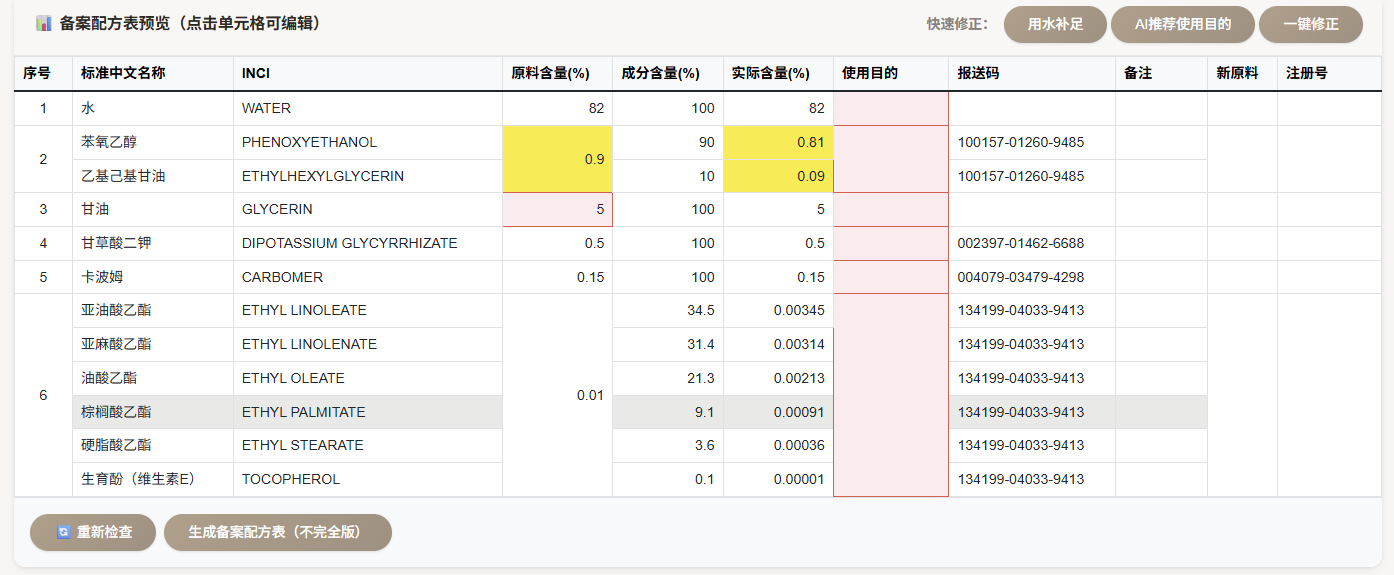Click DIPOTASSIUM GLYCYRRHIZATE cell
The image size is (1394, 575).
[x=368, y=244]
